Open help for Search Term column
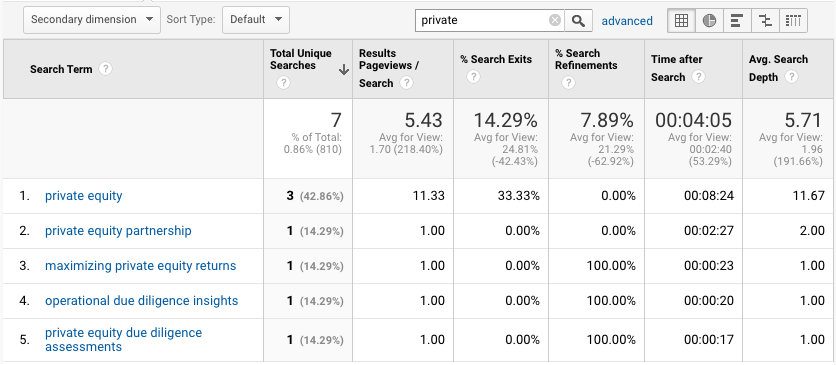 click(106, 69)
